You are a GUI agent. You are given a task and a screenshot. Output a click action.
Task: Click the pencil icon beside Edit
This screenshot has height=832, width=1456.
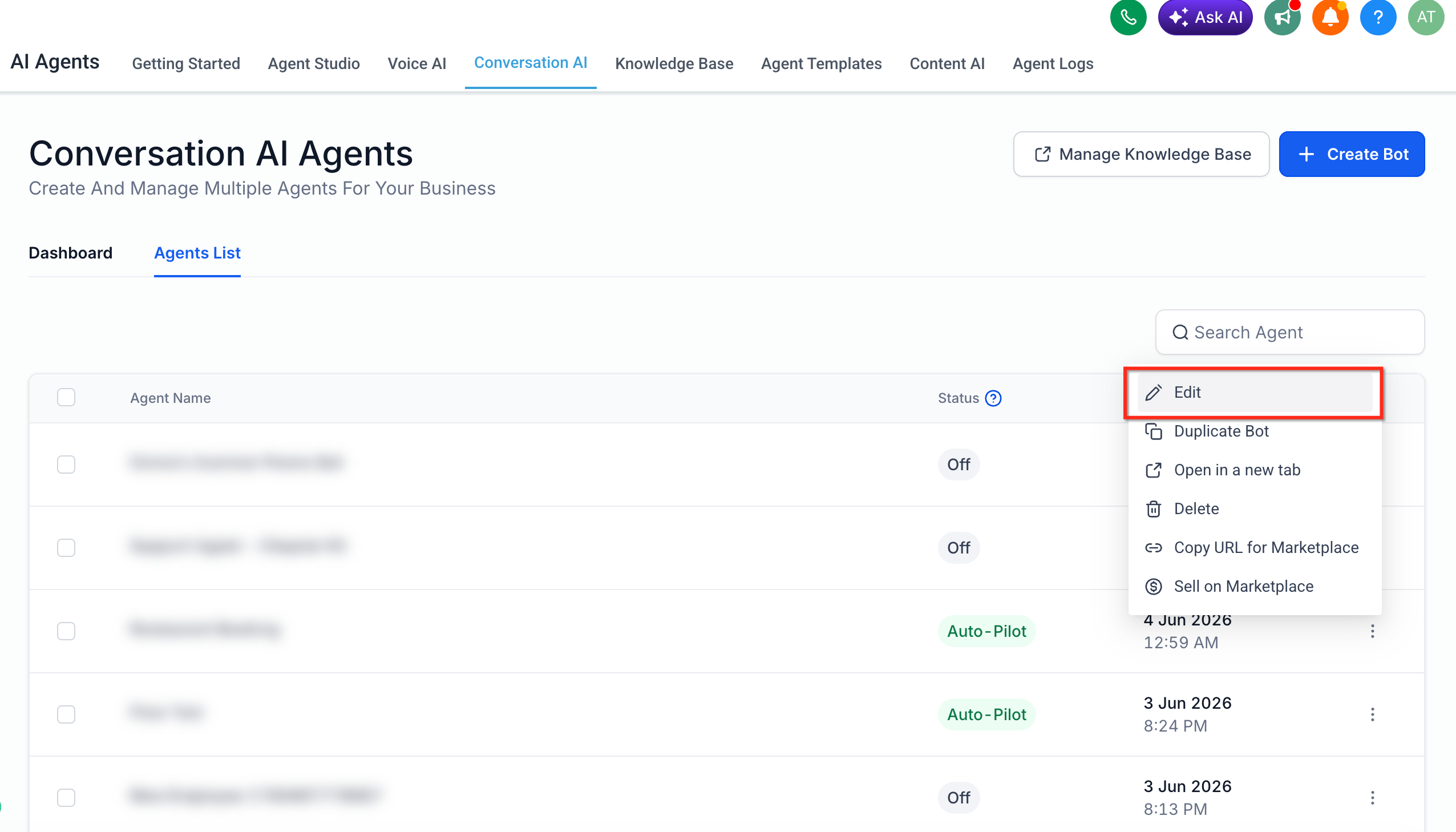point(1153,393)
